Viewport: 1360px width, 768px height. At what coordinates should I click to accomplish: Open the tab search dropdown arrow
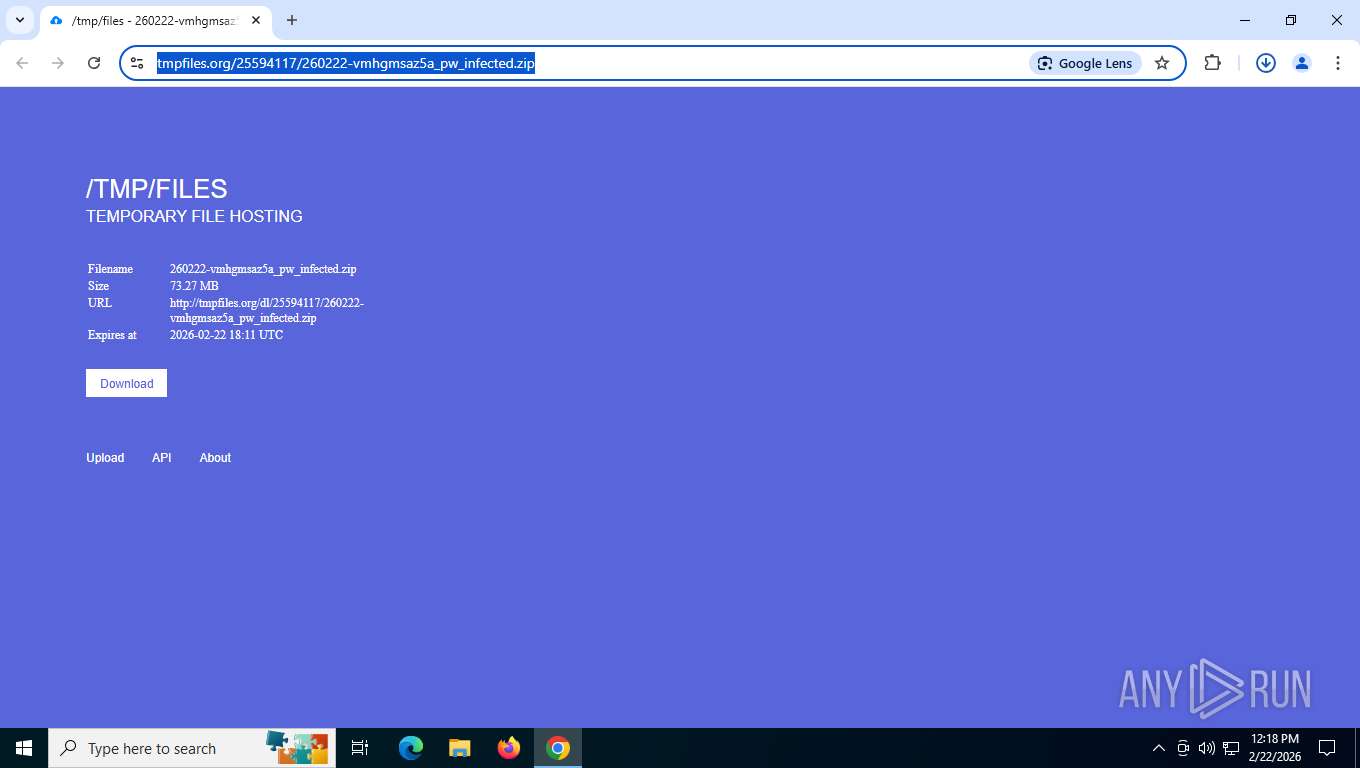[19, 20]
